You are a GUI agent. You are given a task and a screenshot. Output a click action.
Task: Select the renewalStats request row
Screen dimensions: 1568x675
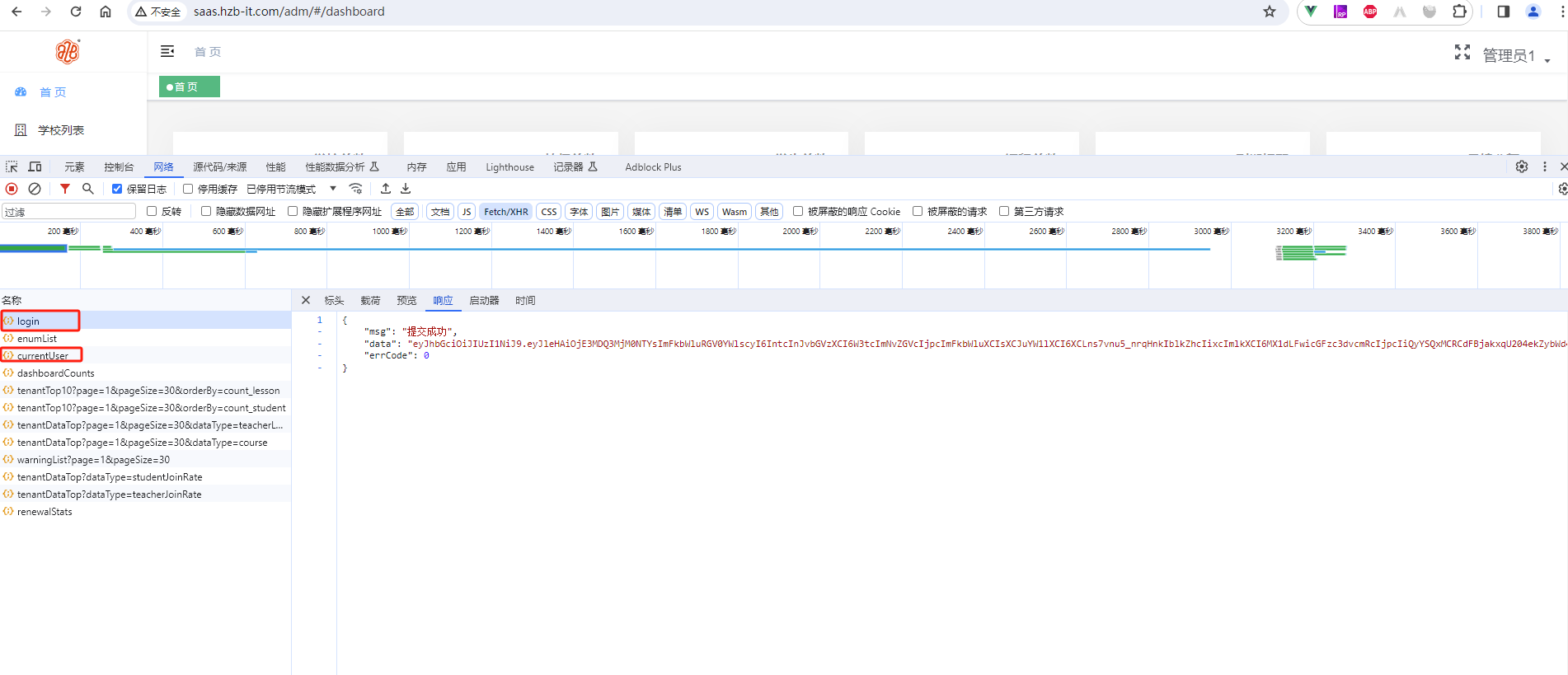click(145, 511)
